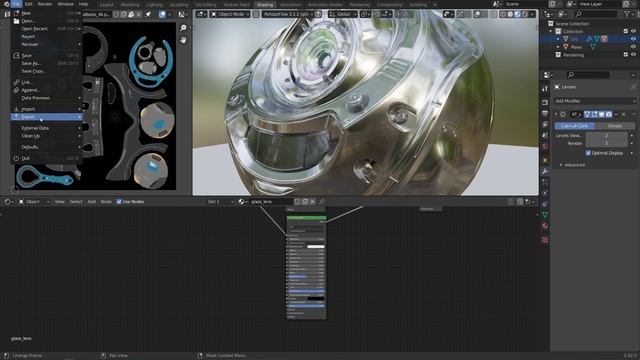The height and width of the screenshot is (360, 640).
Task: Open the Render properties tab icon
Action: (x=545, y=102)
